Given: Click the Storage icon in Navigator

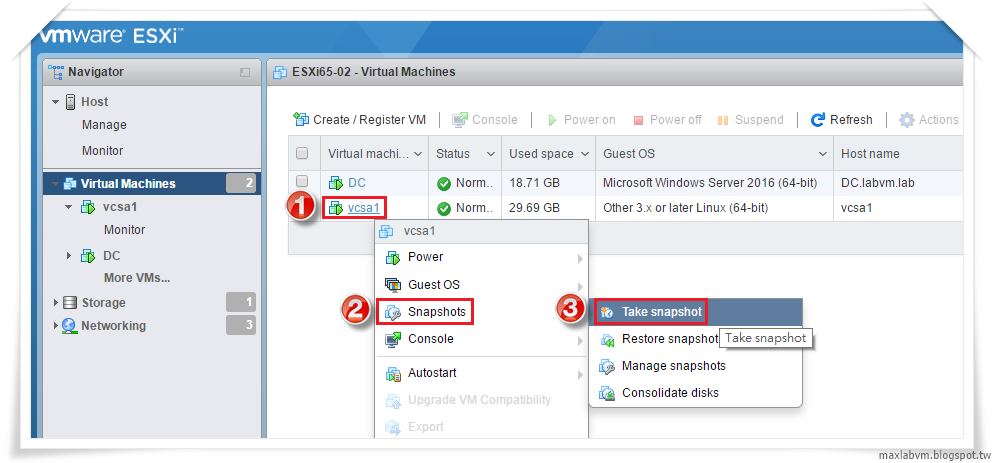Looking at the screenshot, I should (70, 303).
